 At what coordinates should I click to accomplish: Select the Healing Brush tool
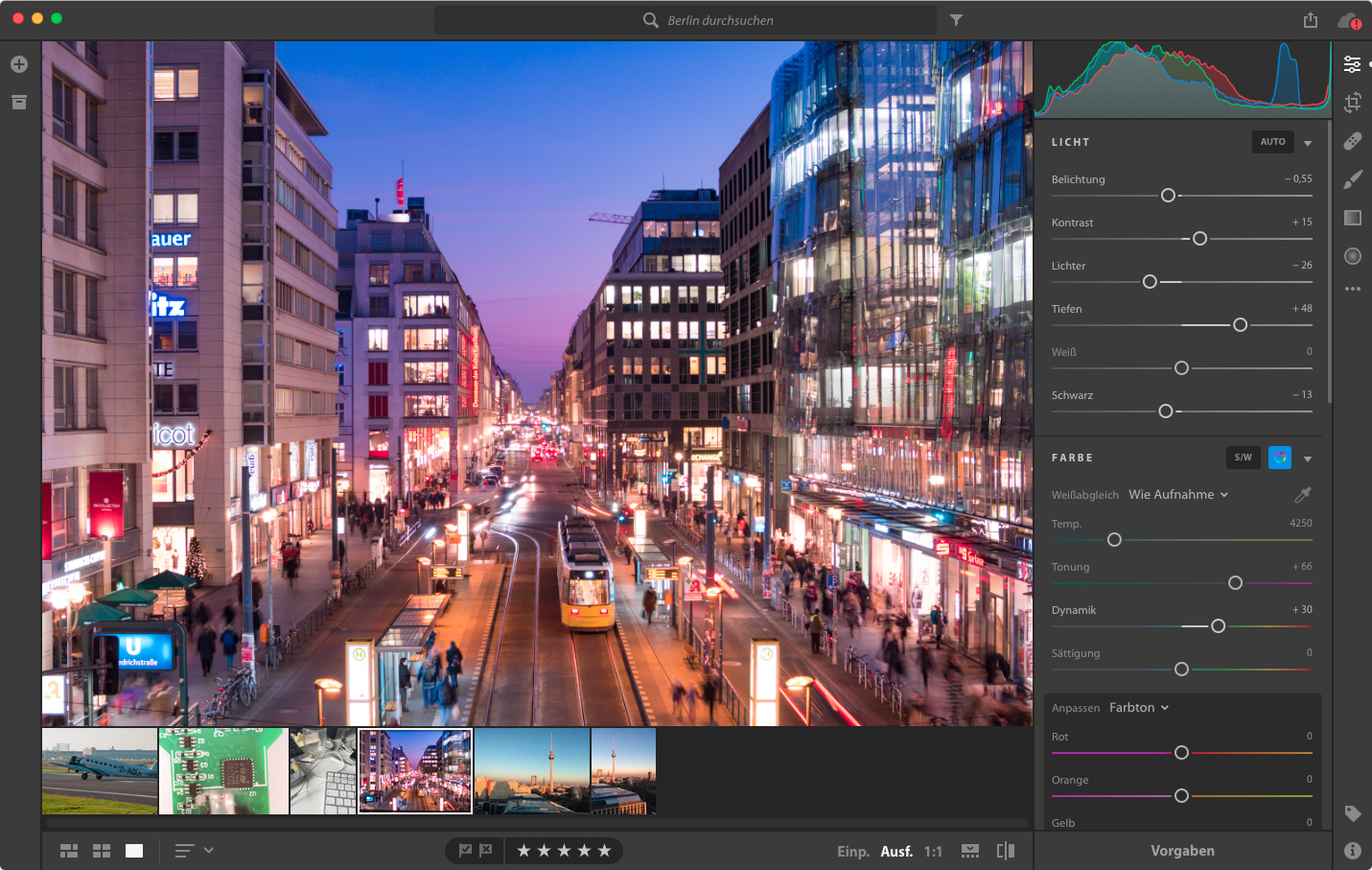[1352, 141]
